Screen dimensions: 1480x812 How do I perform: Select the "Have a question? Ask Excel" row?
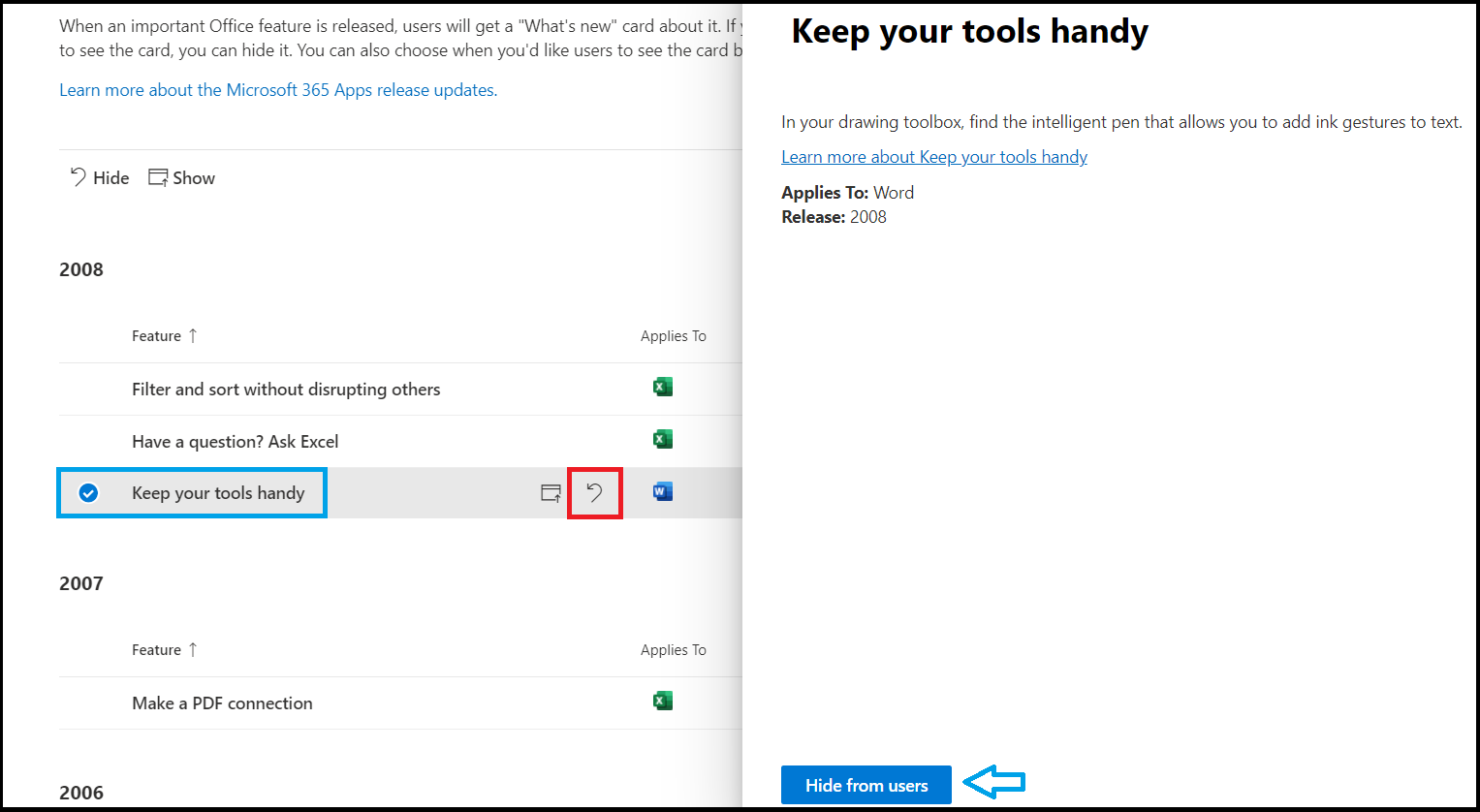[235, 441]
